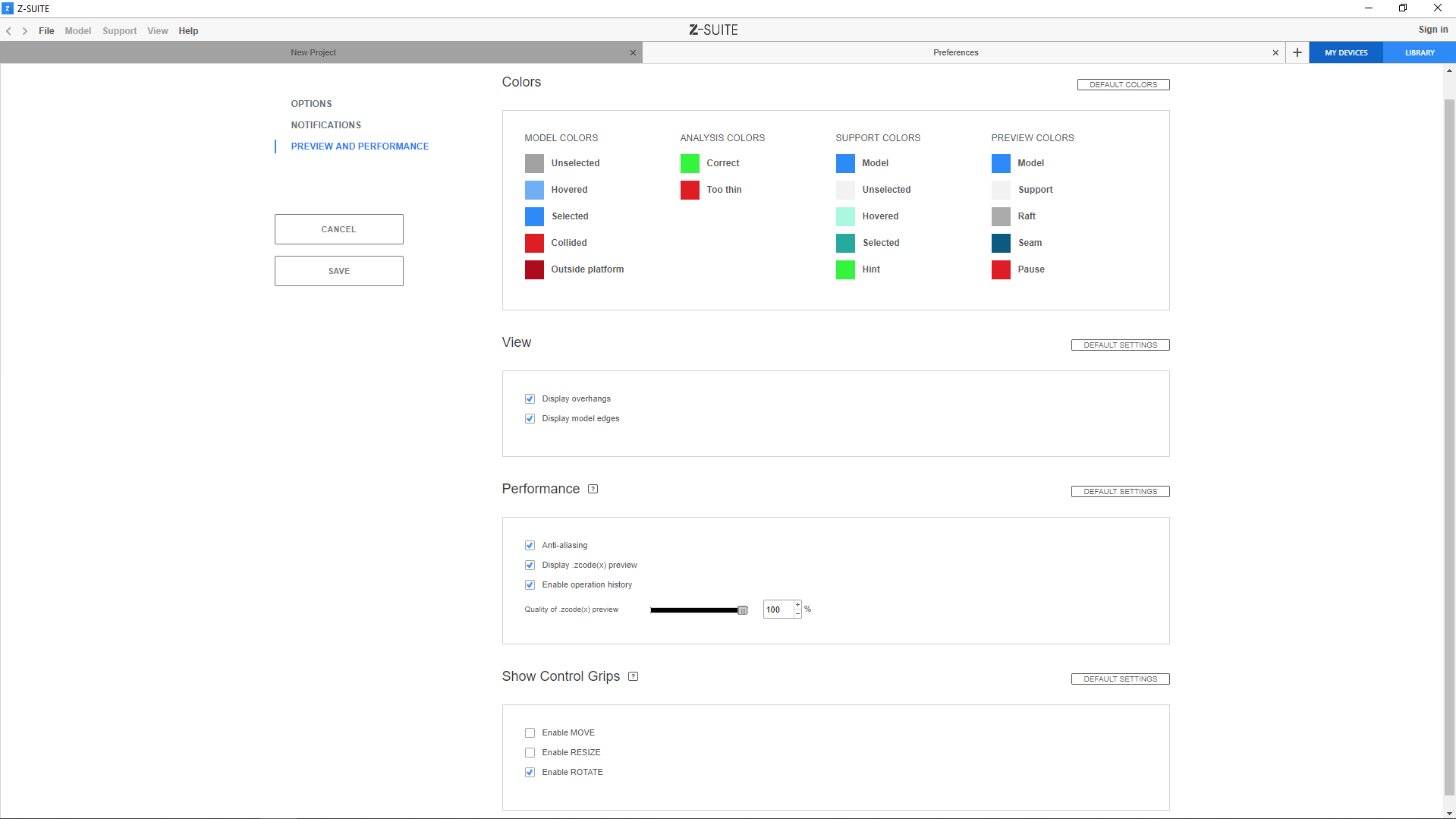Image resolution: width=1456 pixels, height=819 pixels.
Task: Enable MOVE control grip checkbox
Action: 530,732
